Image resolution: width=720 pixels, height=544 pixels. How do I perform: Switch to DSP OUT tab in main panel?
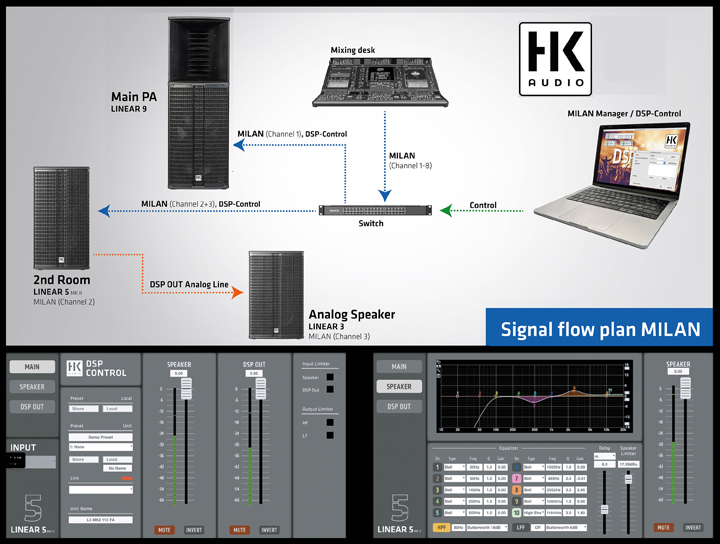[x=32, y=407]
